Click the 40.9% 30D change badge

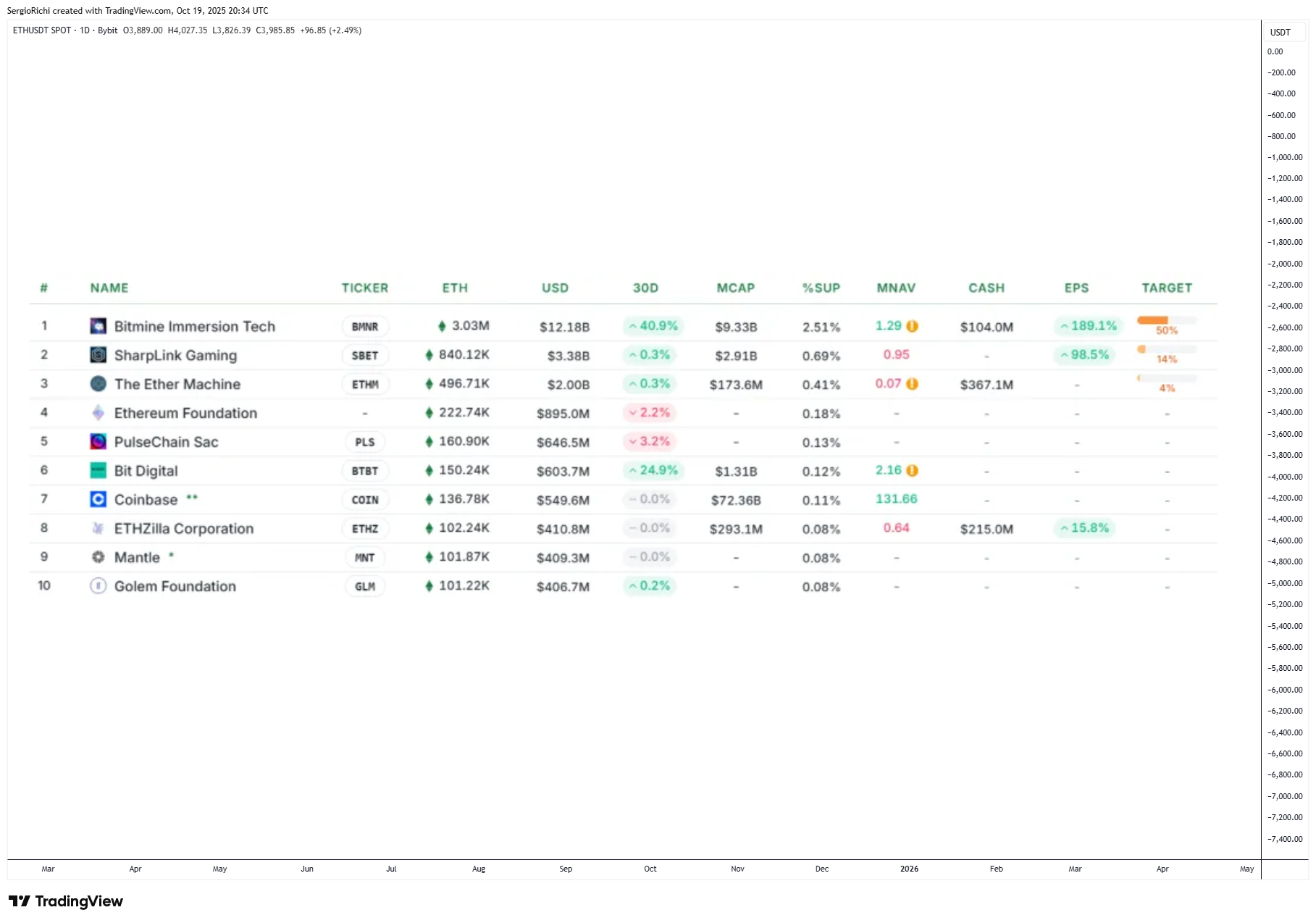[x=653, y=326]
